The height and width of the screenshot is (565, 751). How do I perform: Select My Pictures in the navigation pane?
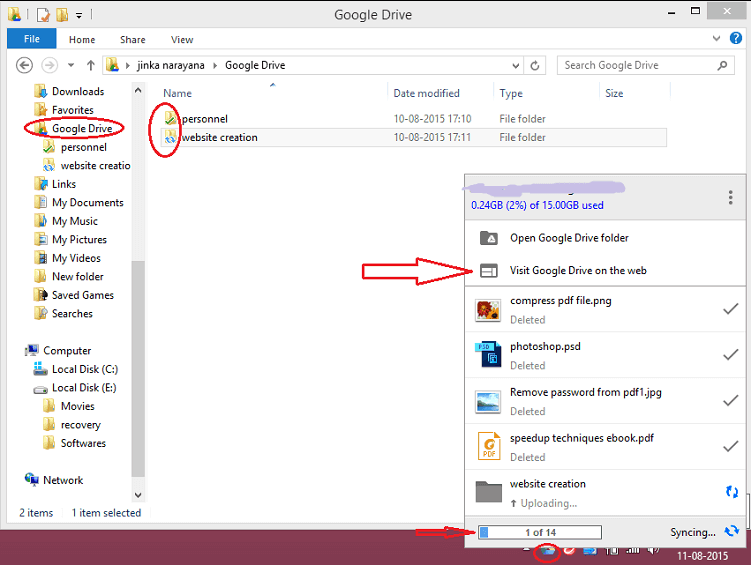click(x=79, y=239)
